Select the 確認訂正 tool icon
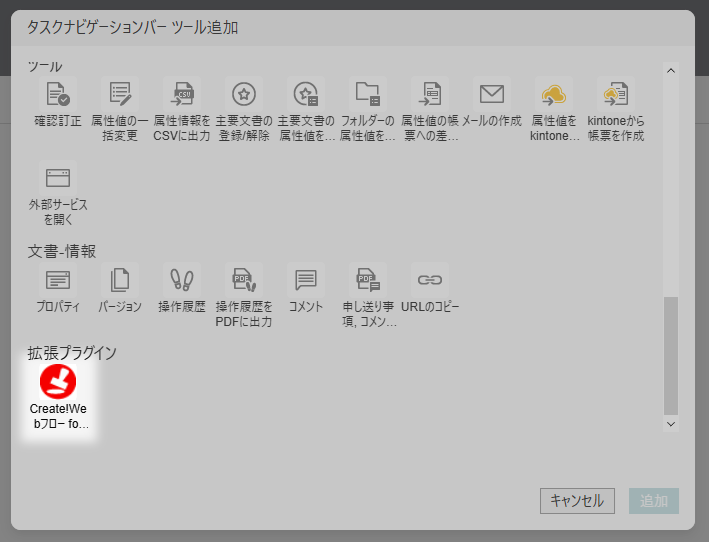709x542 pixels. (x=58, y=94)
